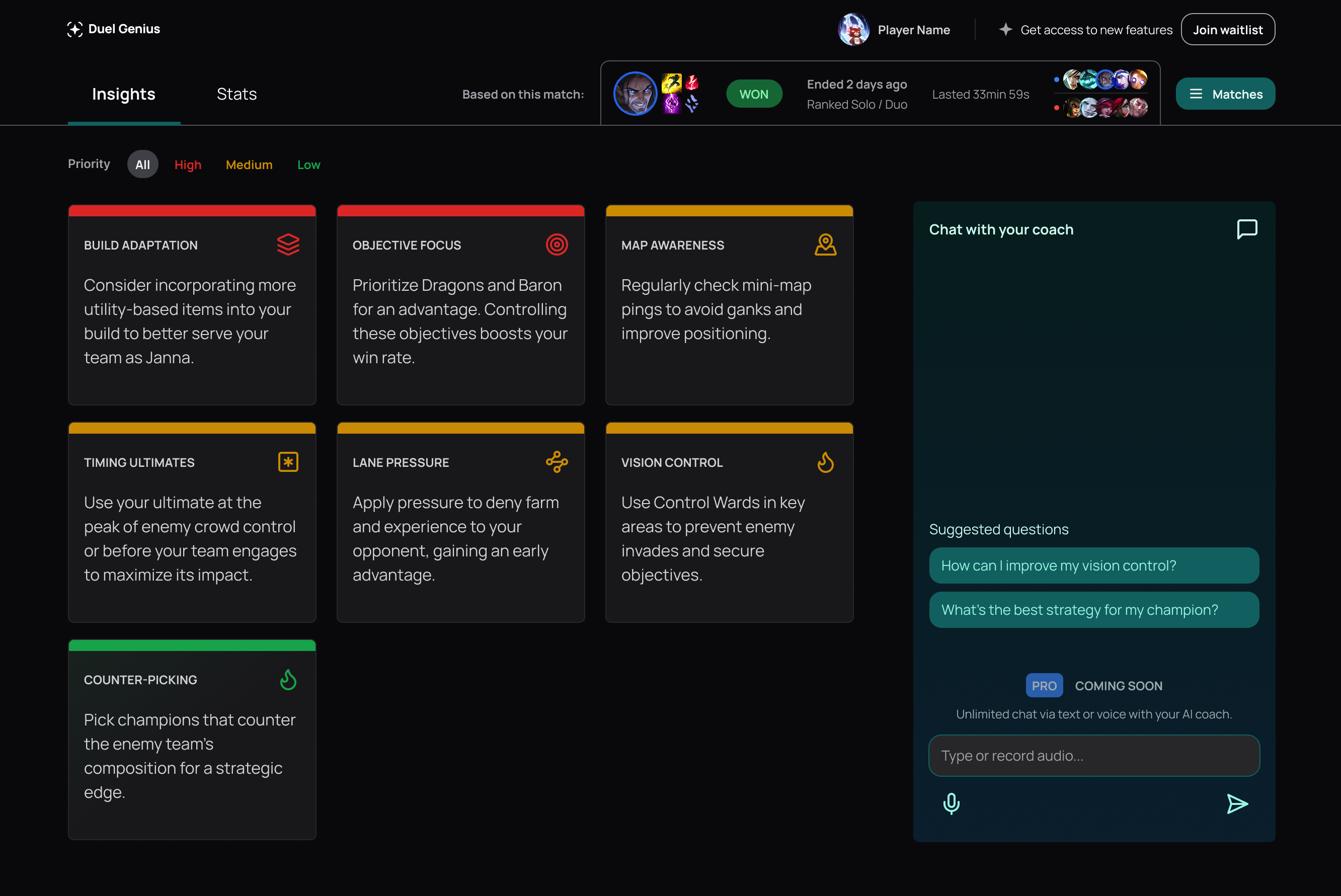Switch to the Stats tab
The width and height of the screenshot is (1341, 896).
point(236,94)
